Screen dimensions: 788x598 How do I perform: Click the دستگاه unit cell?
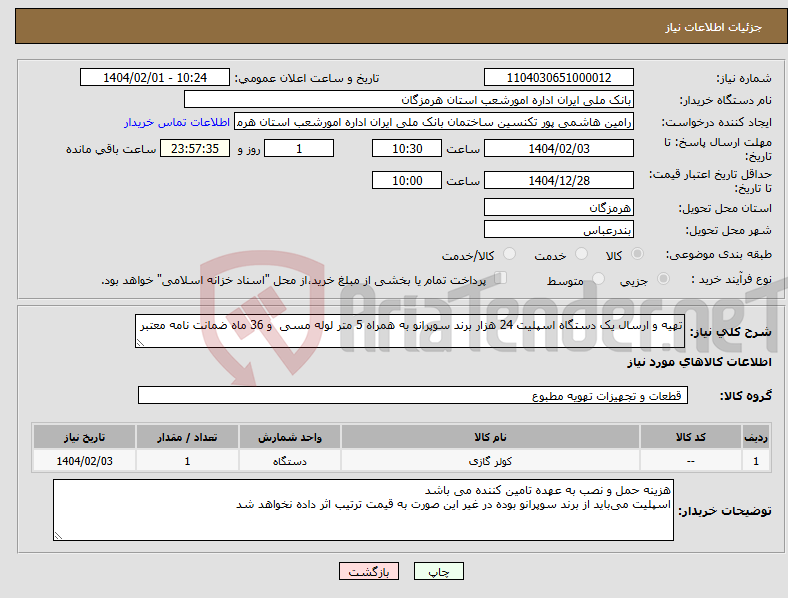point(290,461)
